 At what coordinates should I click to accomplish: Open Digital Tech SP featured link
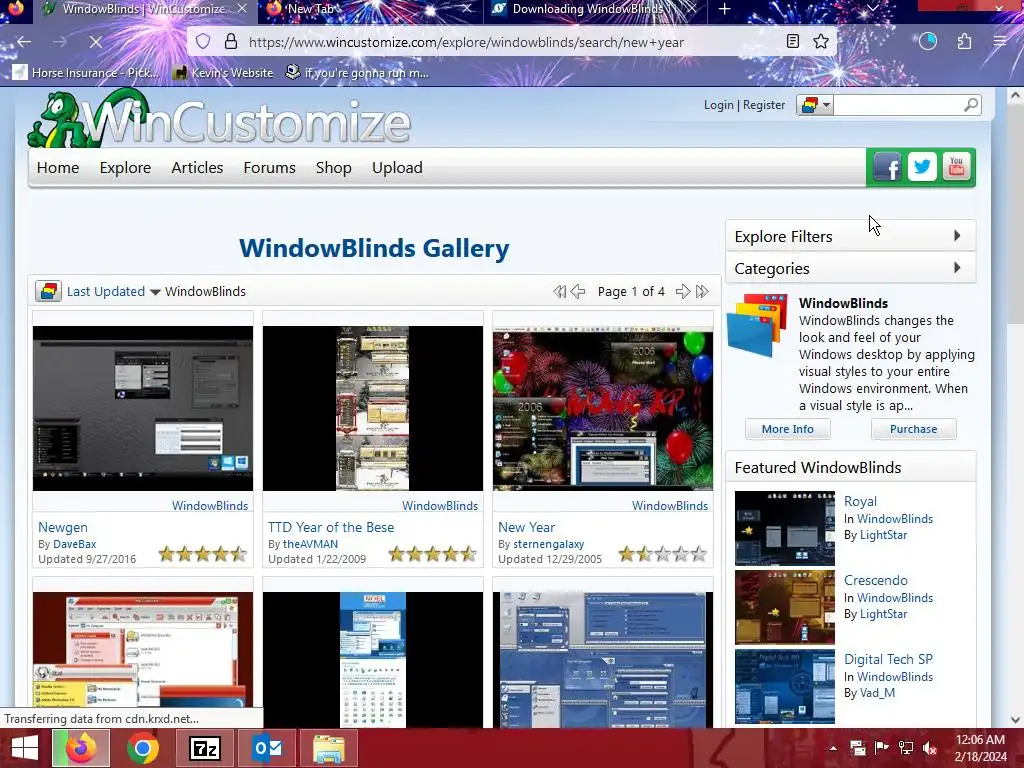pyautogui.click(x=888, y=660)
